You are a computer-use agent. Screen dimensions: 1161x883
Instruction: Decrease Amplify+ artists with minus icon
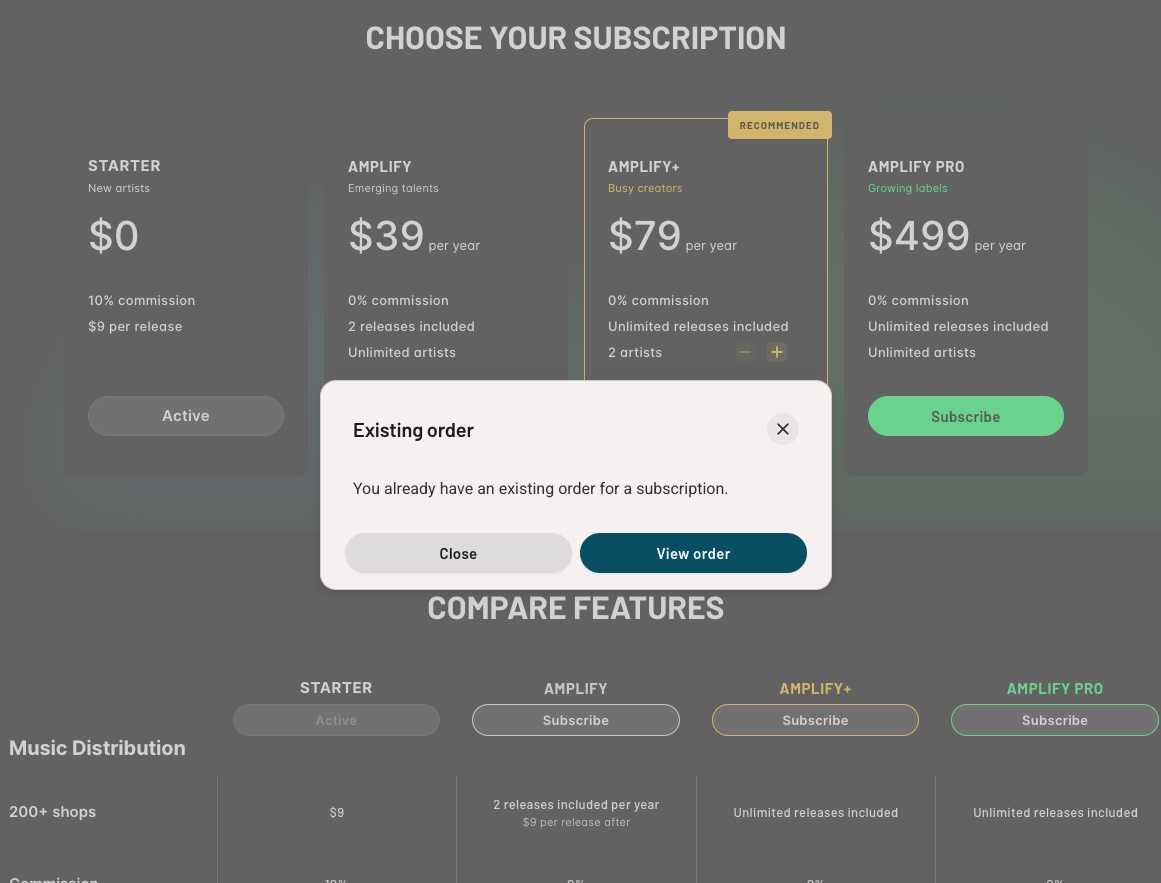click(745, 352)
